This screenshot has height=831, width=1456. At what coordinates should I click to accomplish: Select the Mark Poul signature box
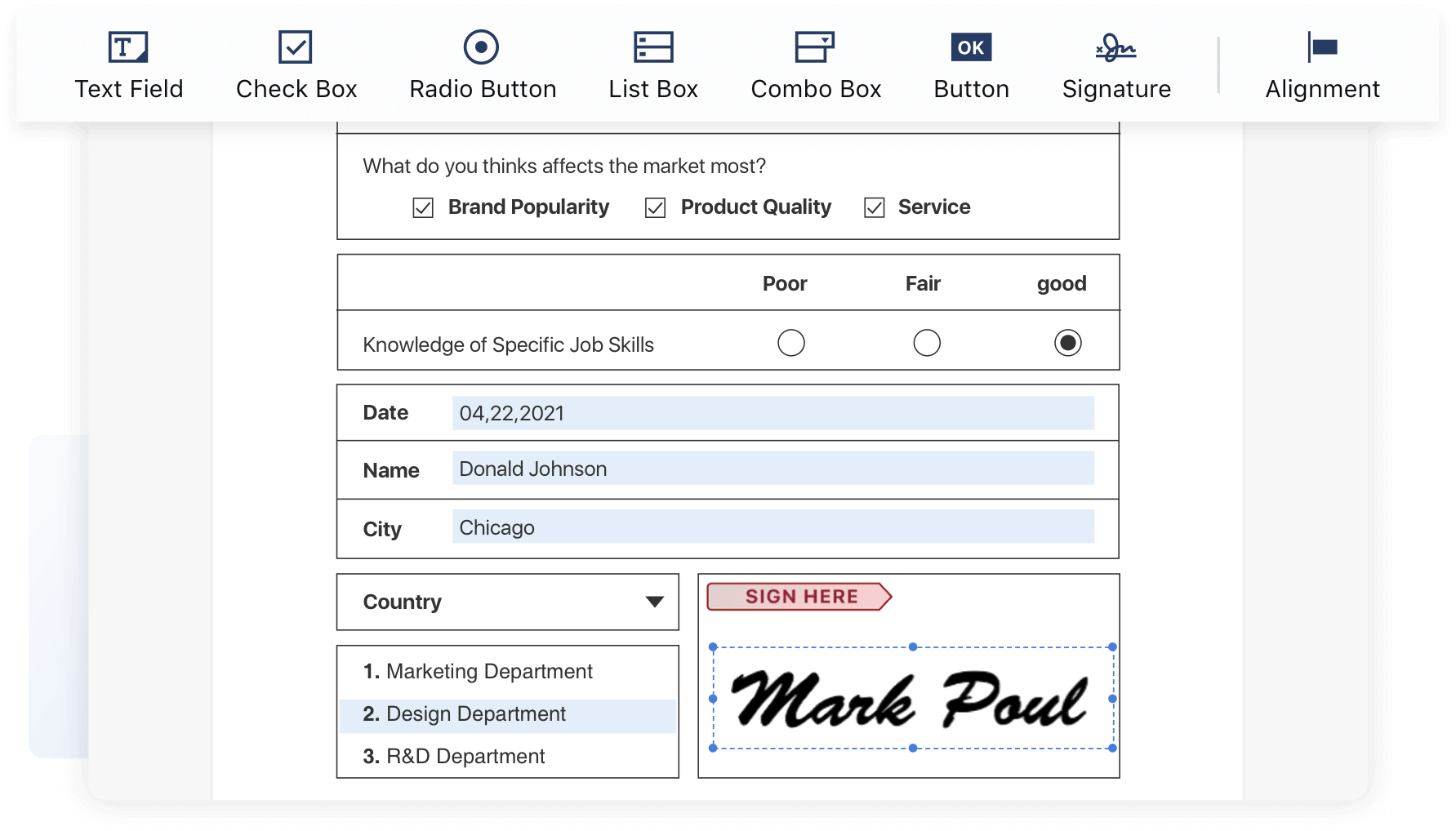tap(912, 699)
